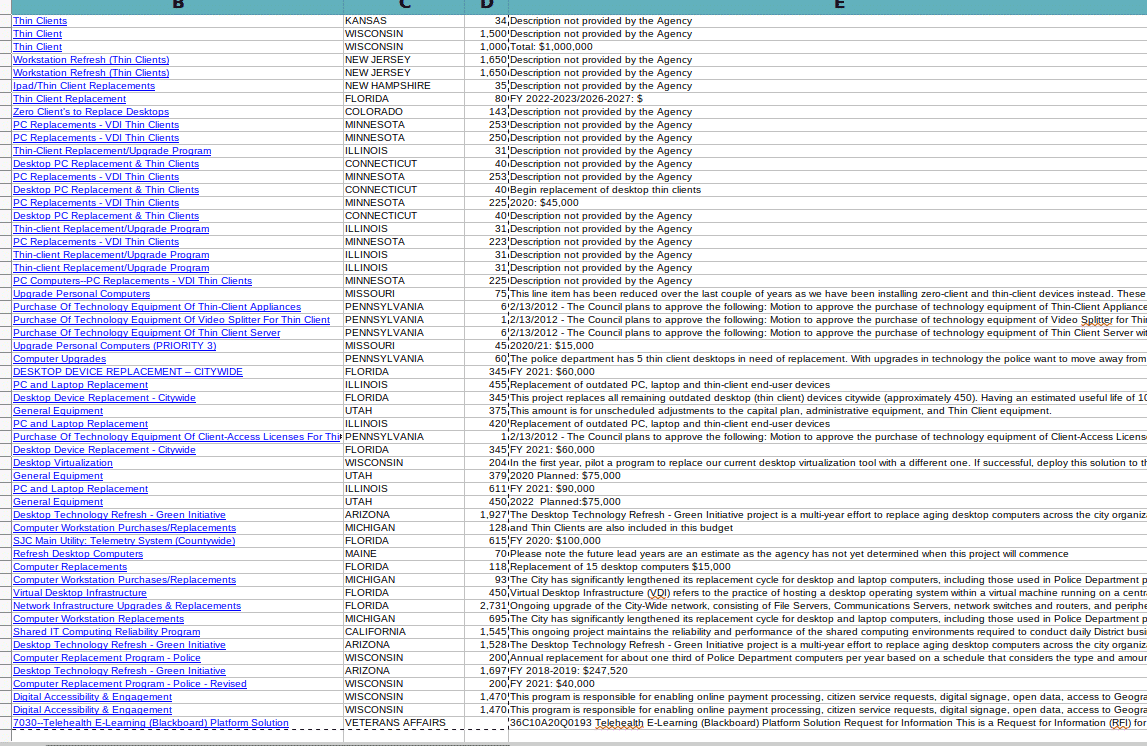Open the Thin-Client Appliances purchase link

(157, 307)
